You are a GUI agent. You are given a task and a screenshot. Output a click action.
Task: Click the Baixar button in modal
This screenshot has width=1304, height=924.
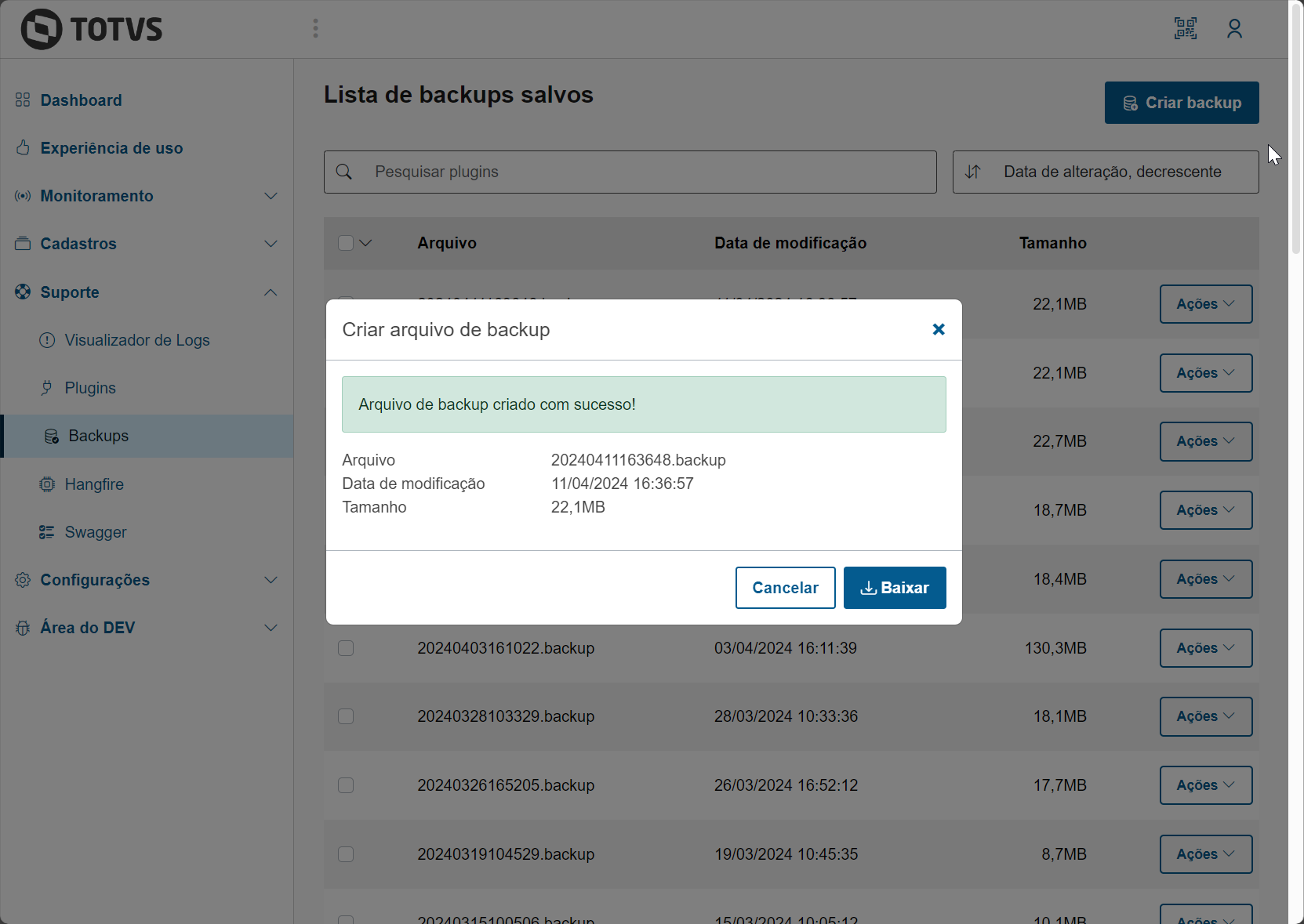pos(895,587)
